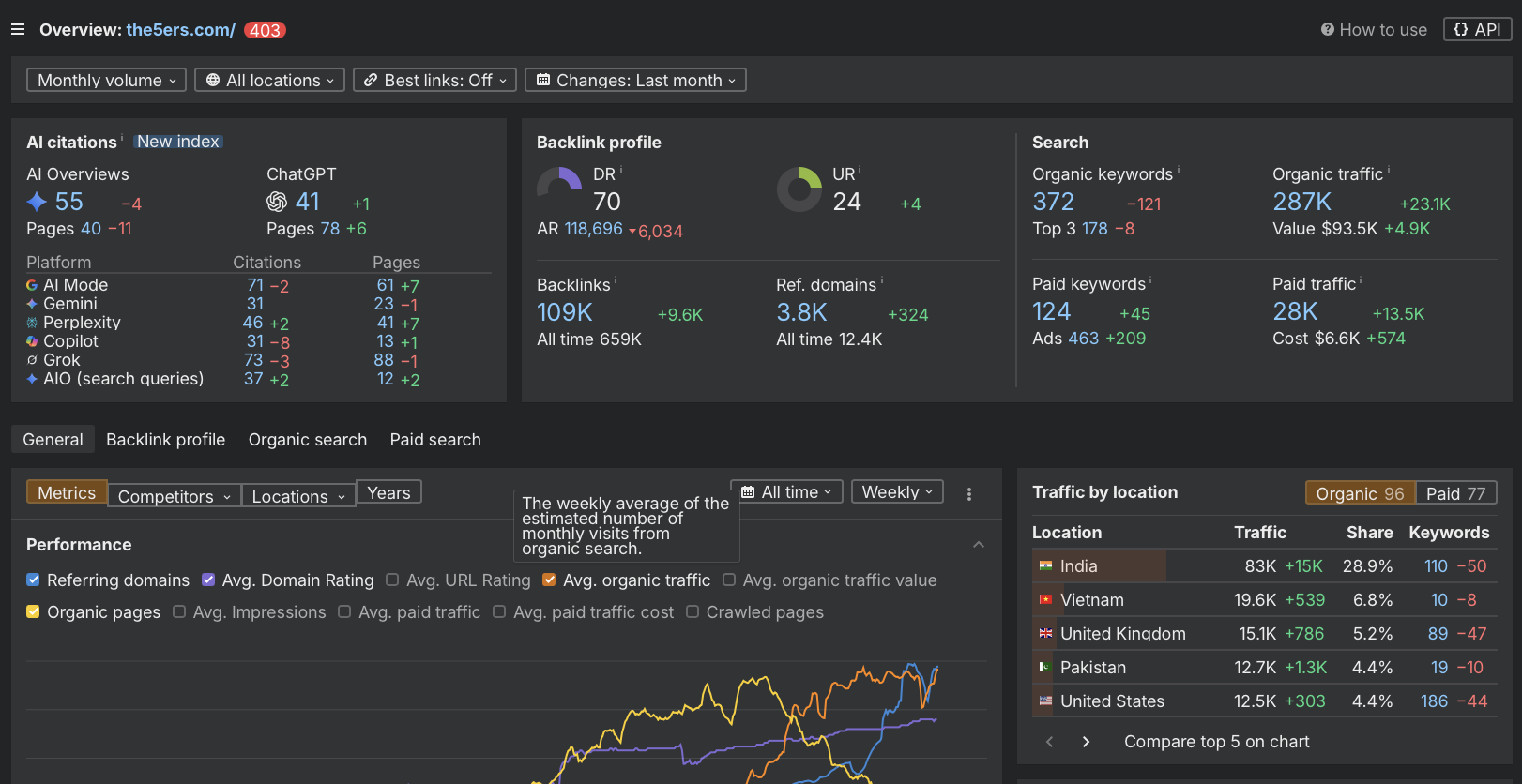Click the Vietnam flag icon
Viewport: 1522px width, 784px height.
click(1045, 599)
